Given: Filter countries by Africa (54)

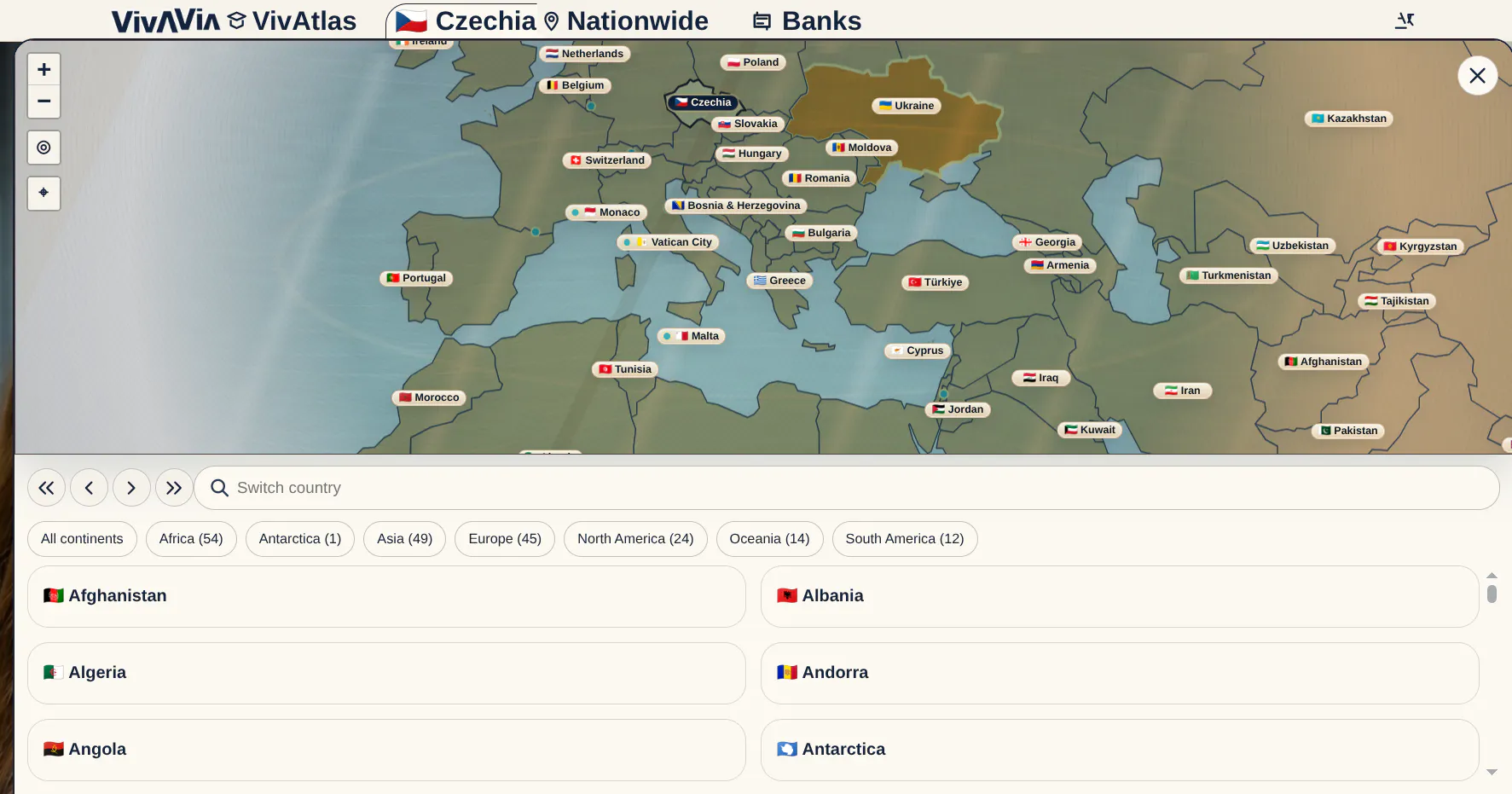Looking at the screenshot, I should (x=191, y=539).
